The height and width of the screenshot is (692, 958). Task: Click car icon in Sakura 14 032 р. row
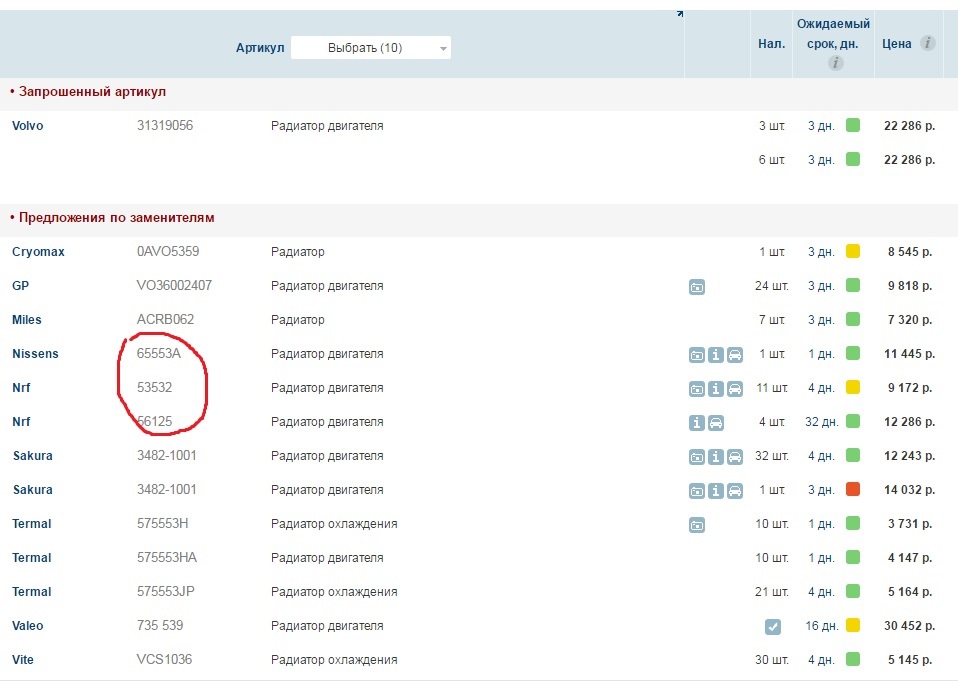735,491
